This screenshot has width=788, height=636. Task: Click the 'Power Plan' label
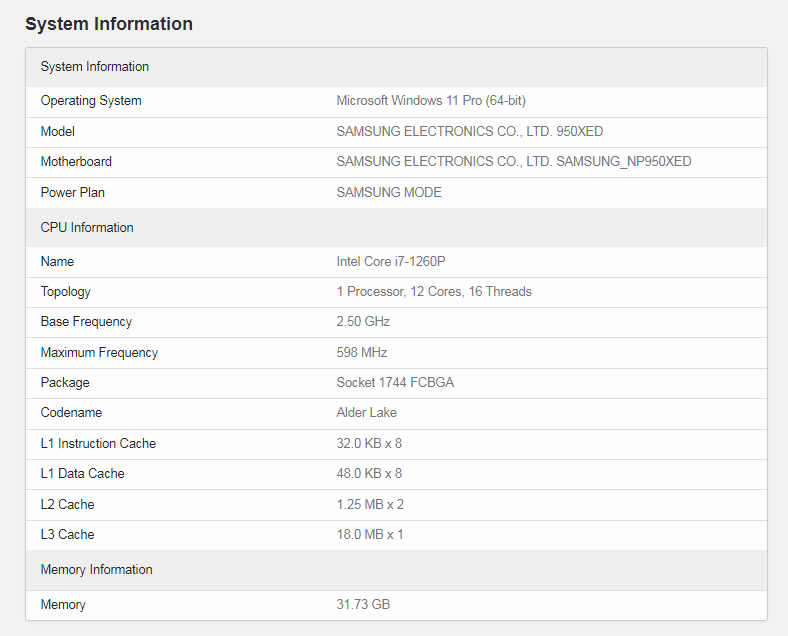click(x=73, y=192)
